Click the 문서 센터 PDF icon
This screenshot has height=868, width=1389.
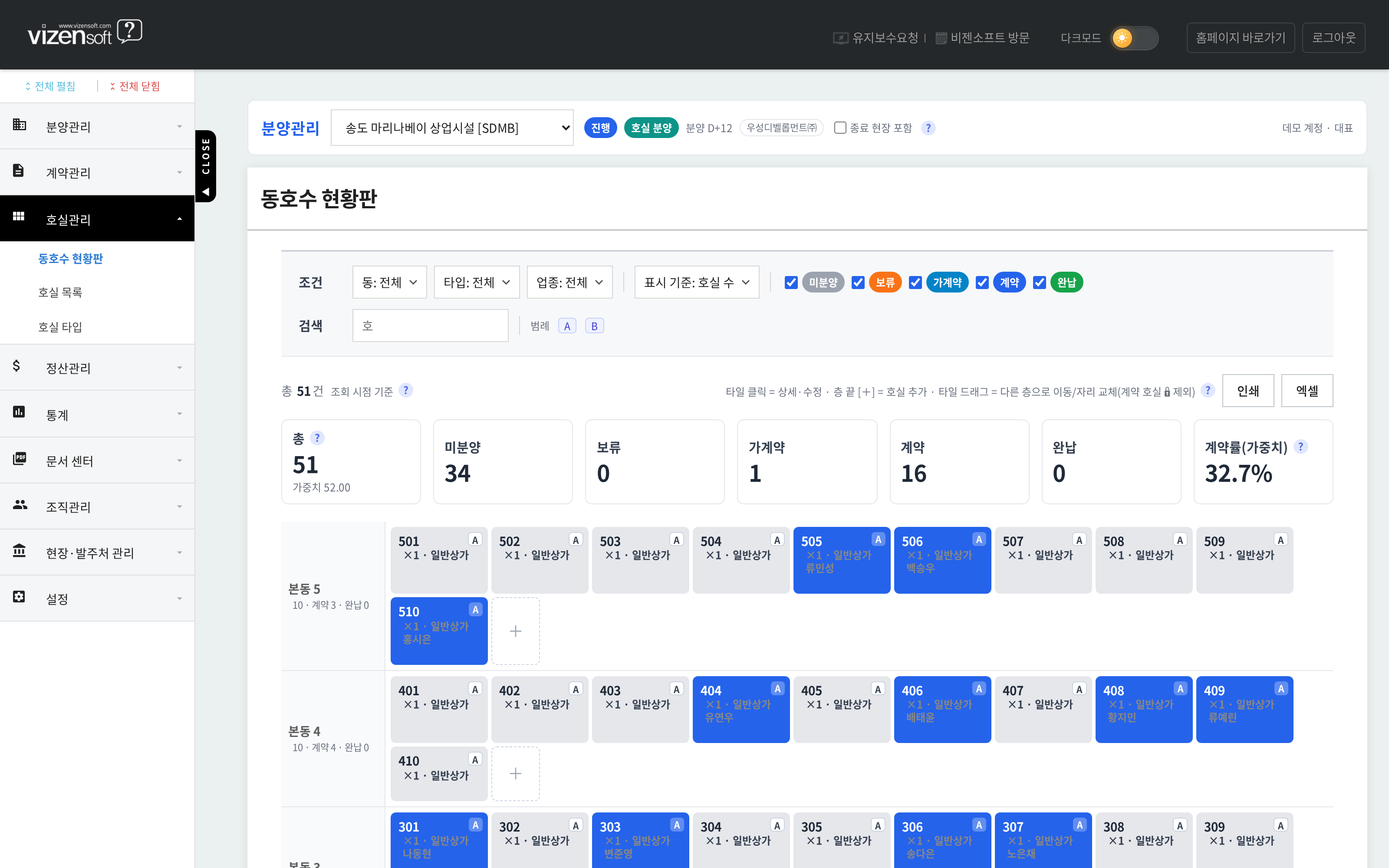tap(20, 458)
